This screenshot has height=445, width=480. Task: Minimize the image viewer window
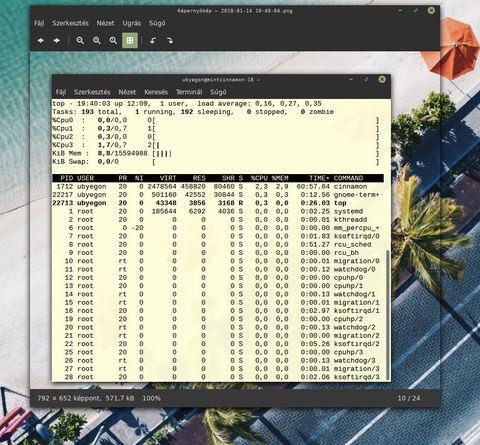point(400,10)
